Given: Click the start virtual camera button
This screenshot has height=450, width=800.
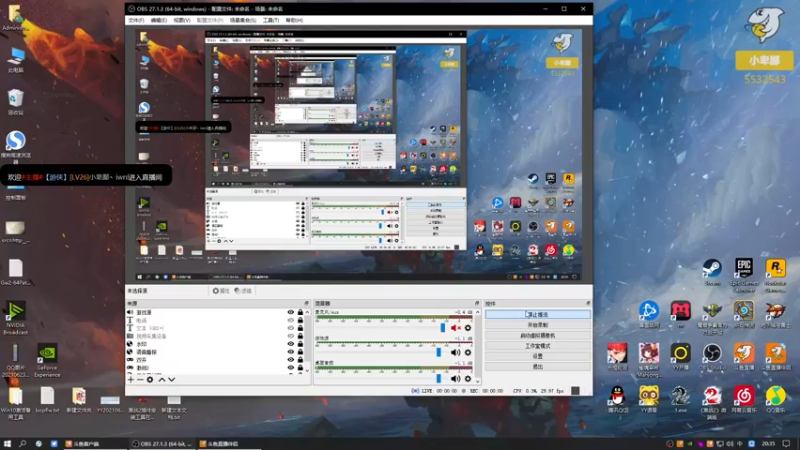Looking at the screenshot, I should 538,336.
